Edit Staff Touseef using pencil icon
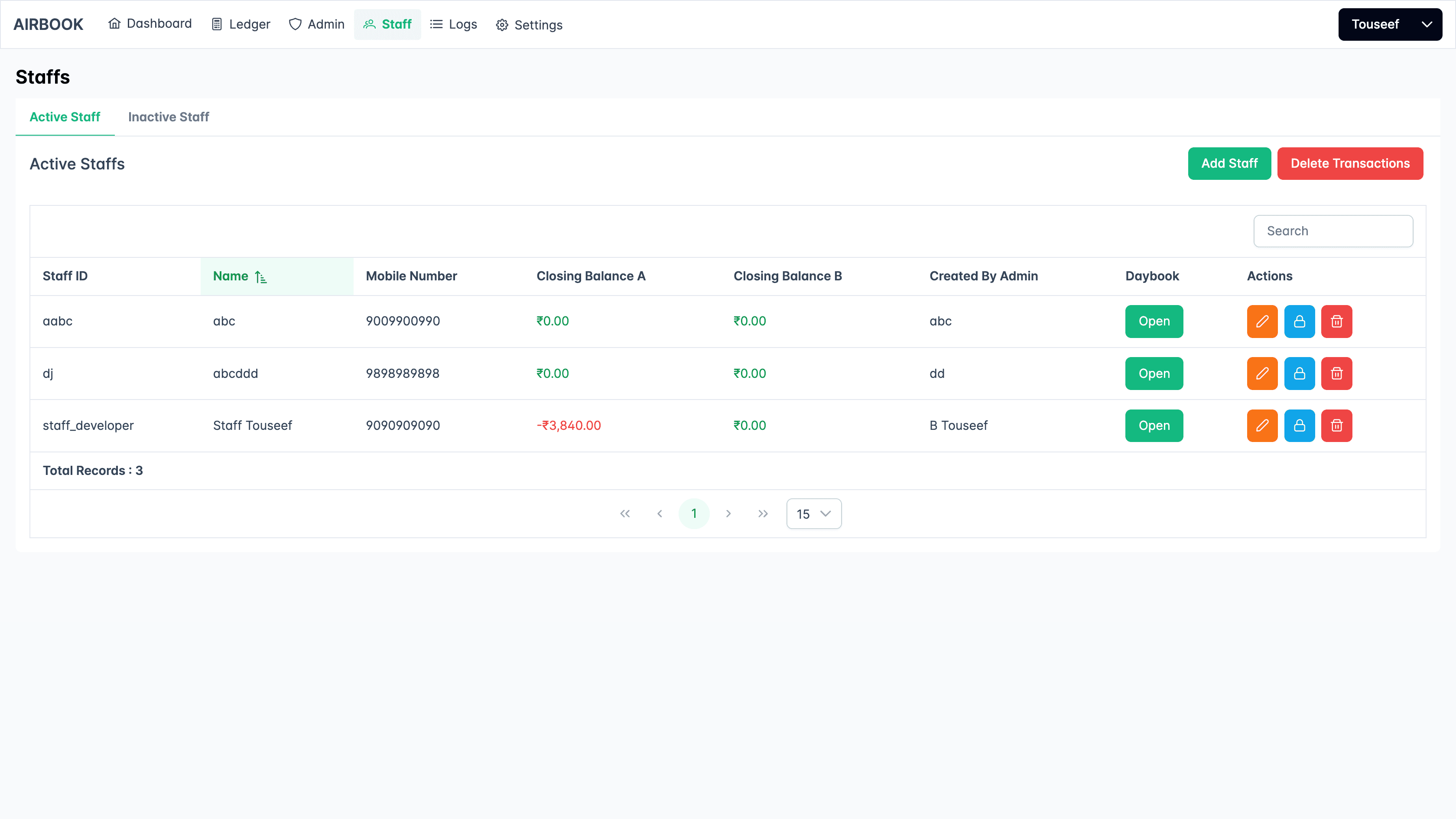The image size is (1456, 819). [1261, 425]
